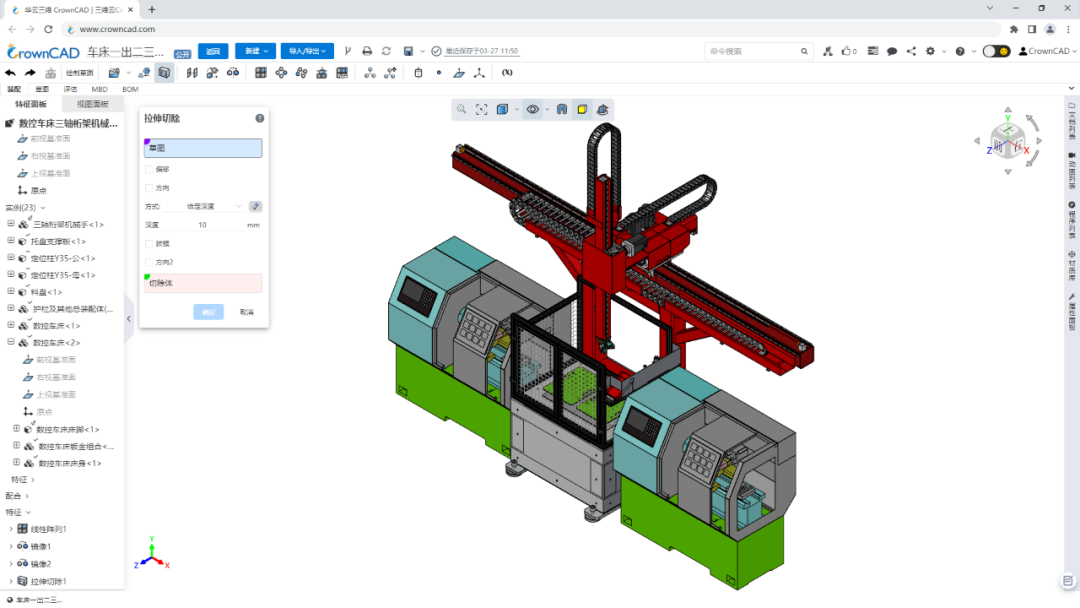This screenshot has width=1080, height=608.
Task: Click the reverse direction button beside 方式
Action: pos(256,207)
